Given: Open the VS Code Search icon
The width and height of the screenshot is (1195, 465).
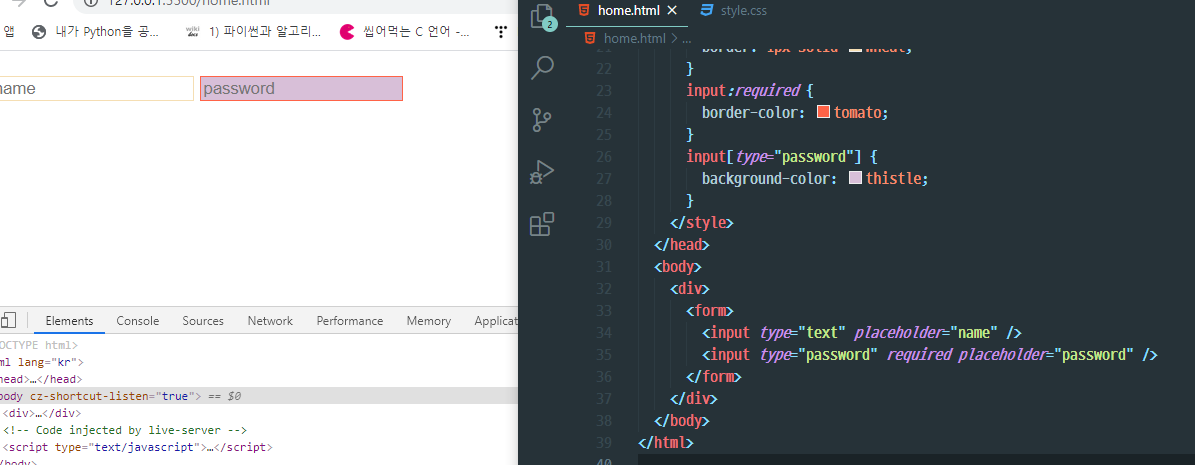Looking at the screenshot, I should pyautogui.click(x=542, y=67).
